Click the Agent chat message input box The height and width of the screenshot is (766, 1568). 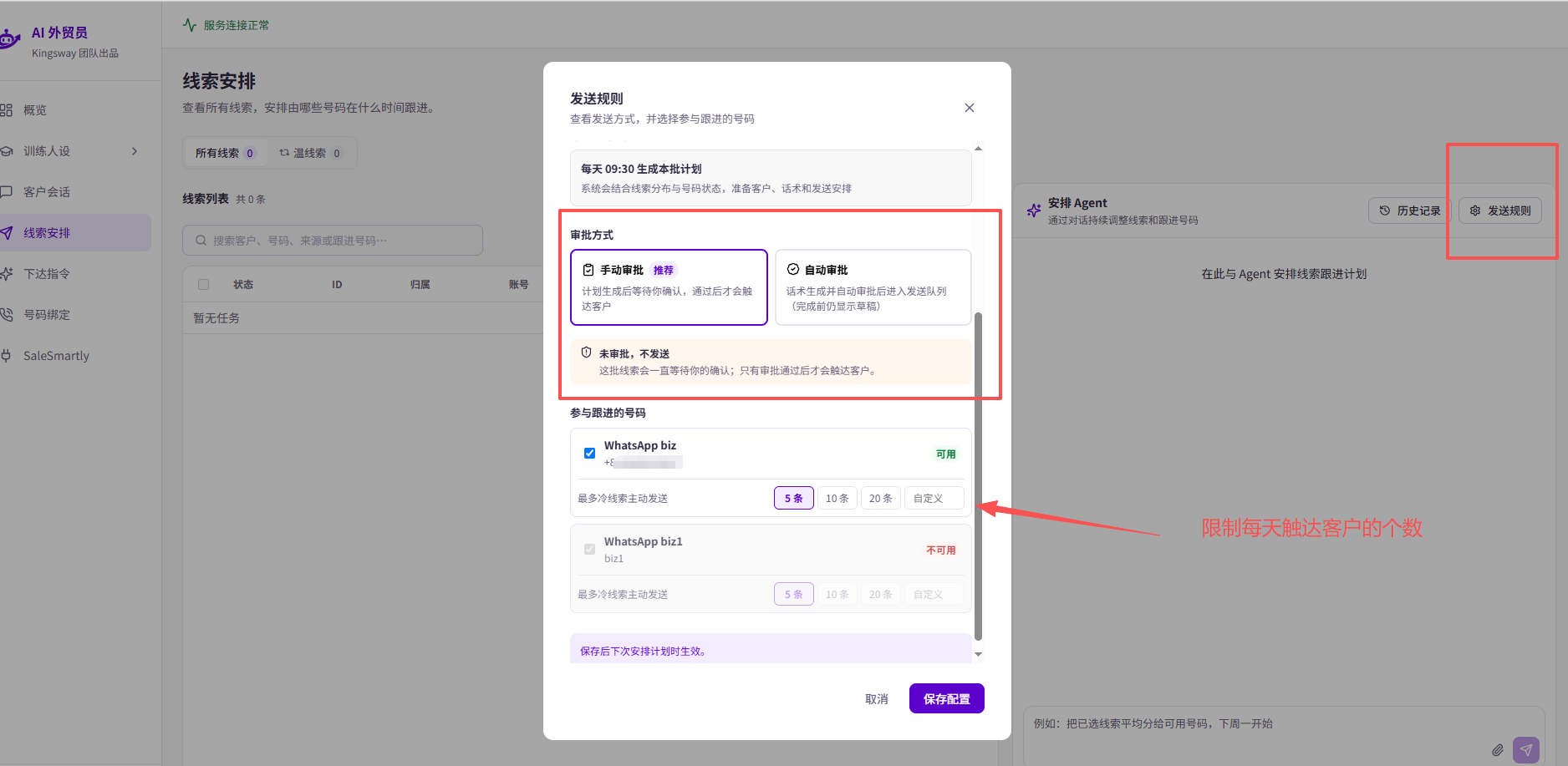coord(1284,736)
